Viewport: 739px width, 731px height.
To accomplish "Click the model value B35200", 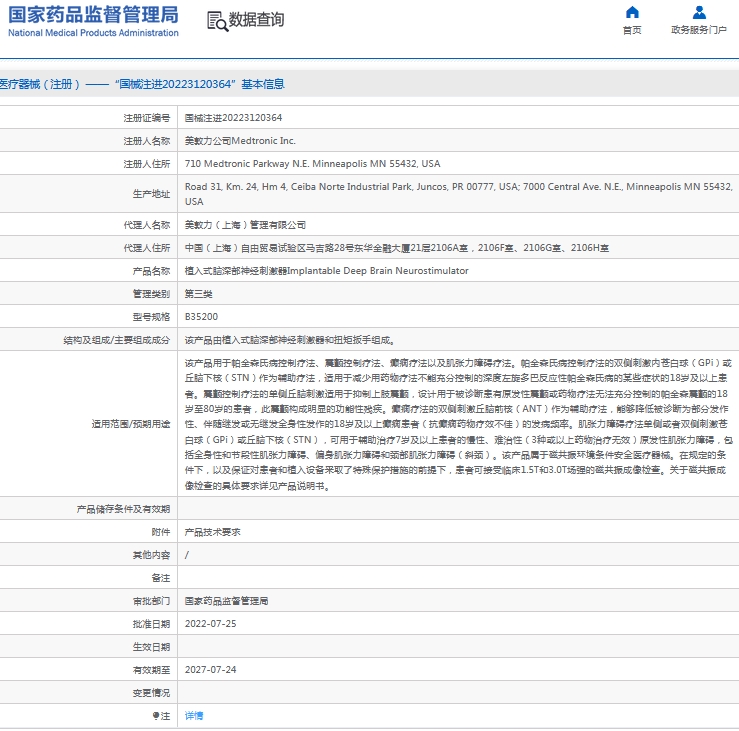I will (201, 317).
